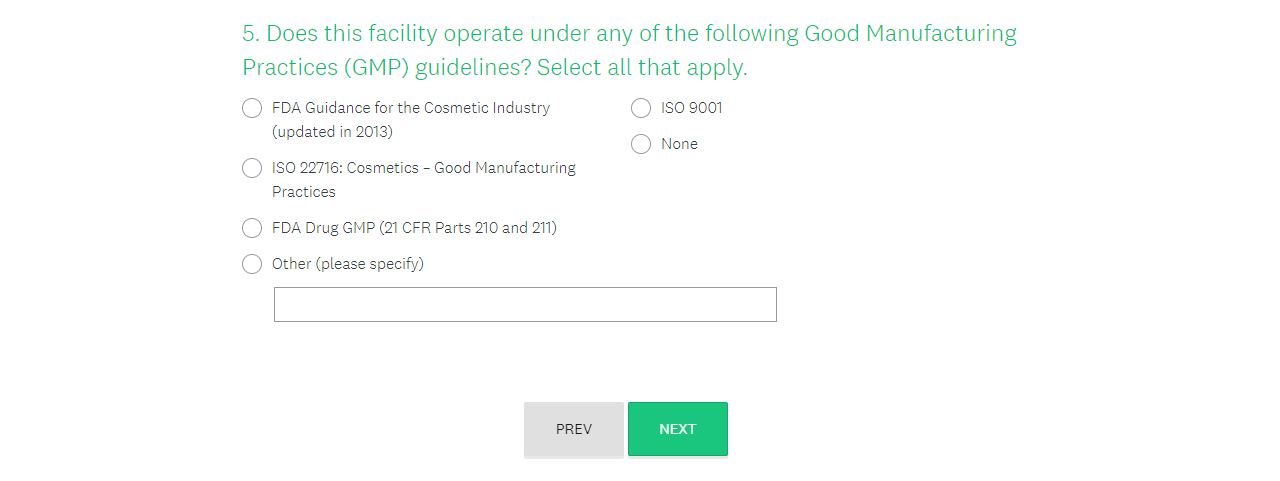The image size is (1280, 481).
Task: Focus the Other specify text box
Action: tap(525, 305)
